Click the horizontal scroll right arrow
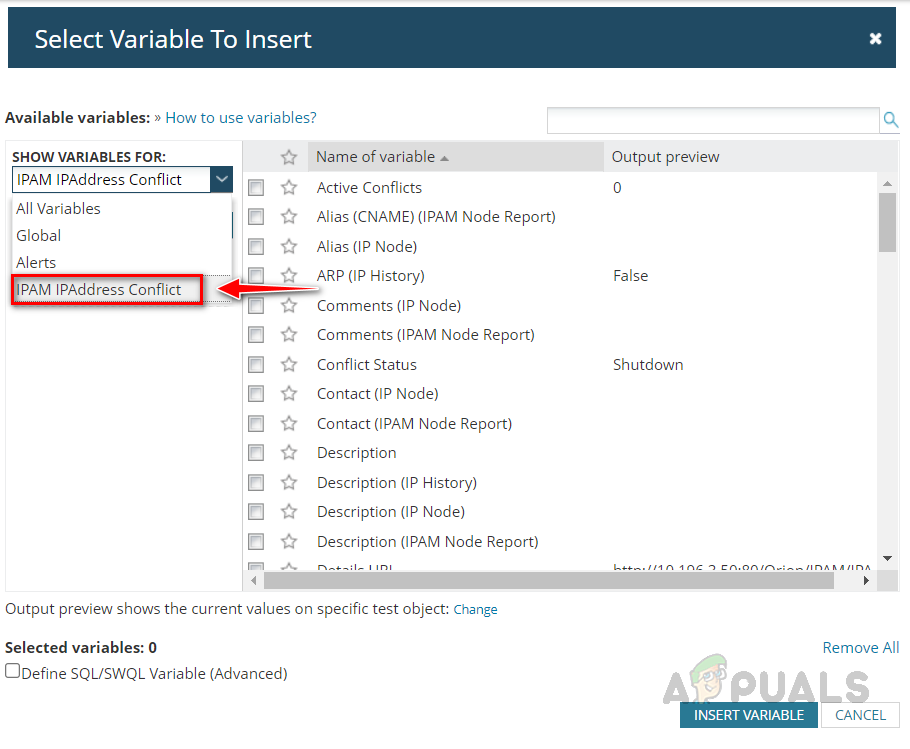 tap(866, 580)
